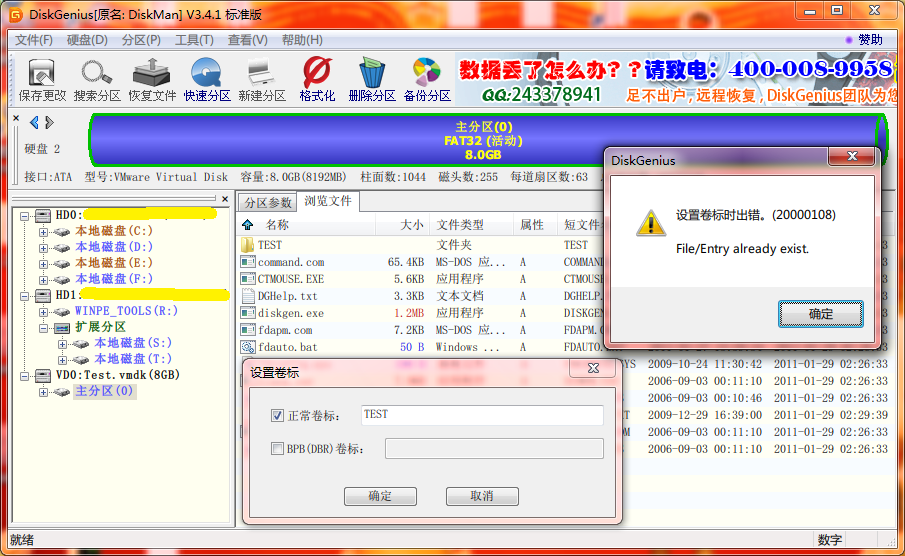The height and width of the screenshot is (556, 905).
Task: Select the TEST folder icon
Action: [248, 245]
